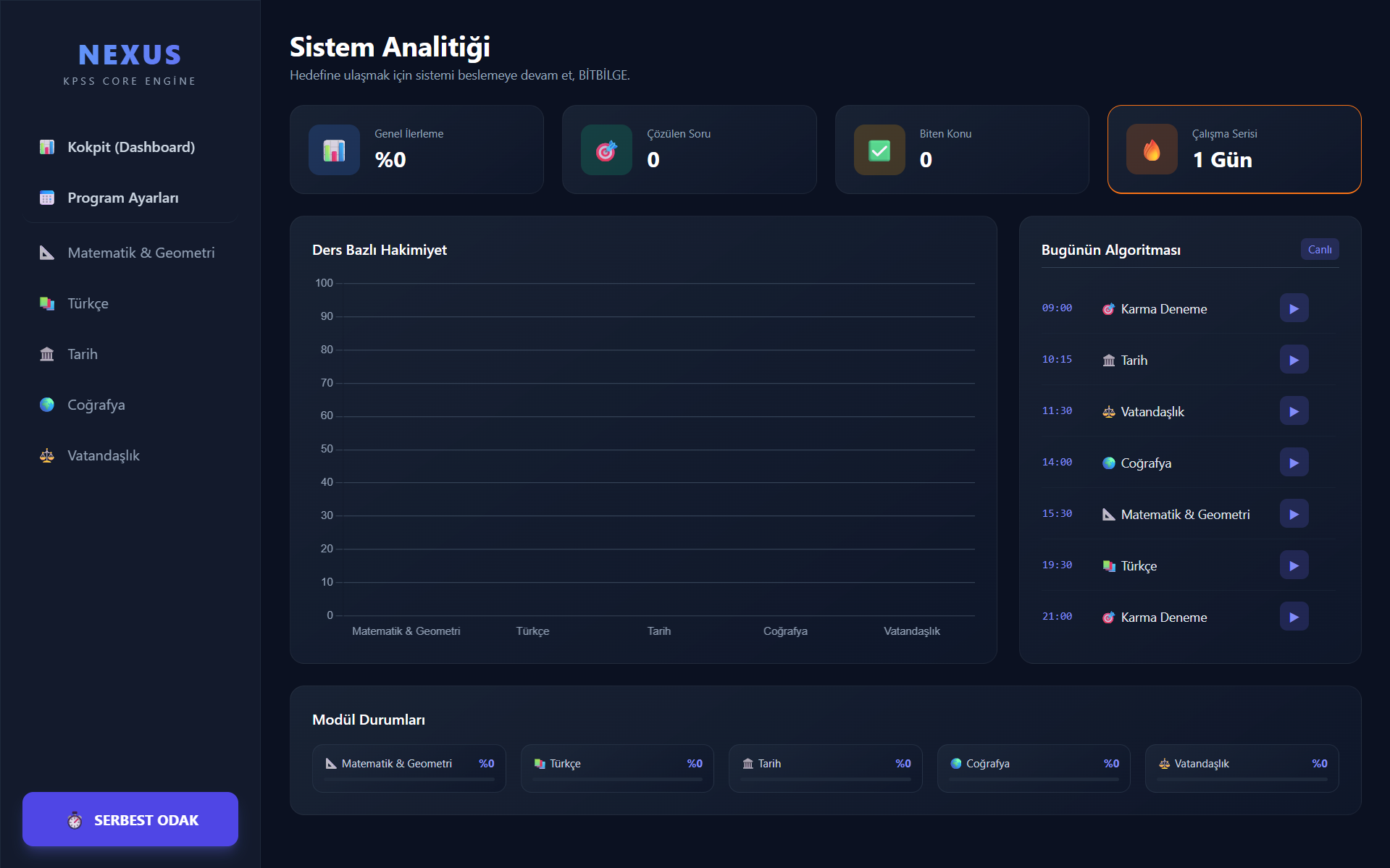The height and width of the screenshot is (868, 1390).
Task: Start the 09:00 Karma Deneme session
Action: coord(1294,308)
